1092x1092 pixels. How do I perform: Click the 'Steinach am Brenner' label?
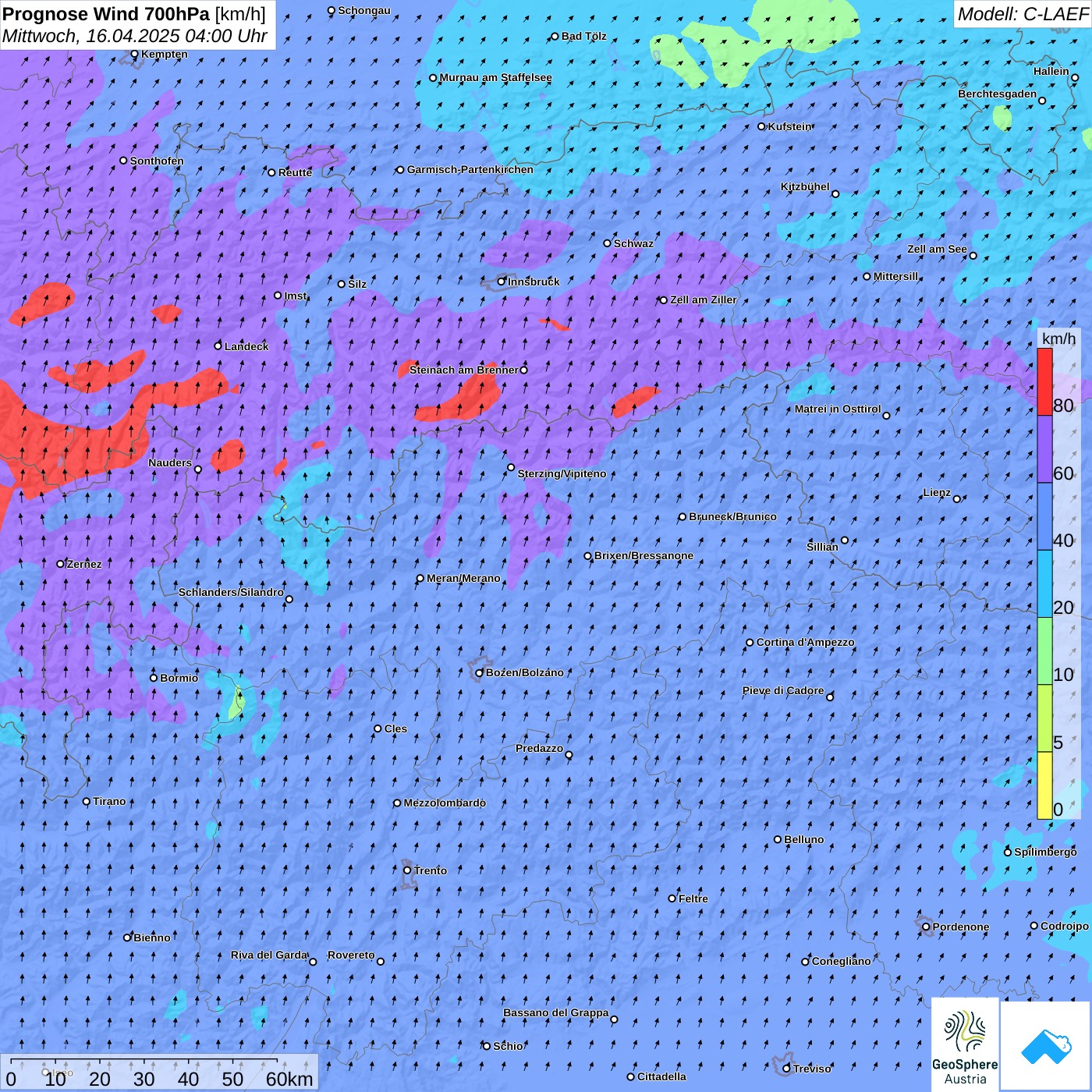463,370
